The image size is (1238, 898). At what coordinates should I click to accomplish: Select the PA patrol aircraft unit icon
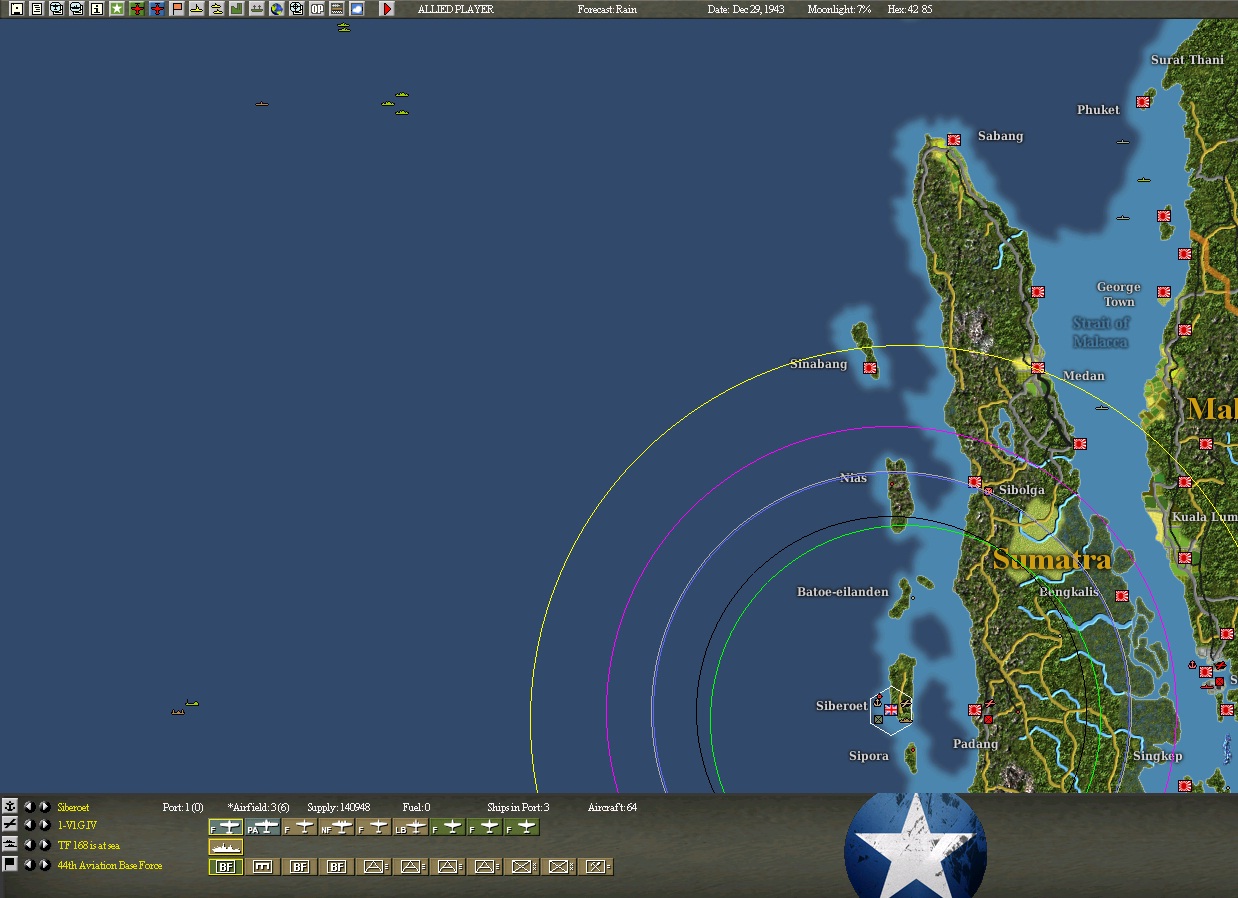point(262,827)
